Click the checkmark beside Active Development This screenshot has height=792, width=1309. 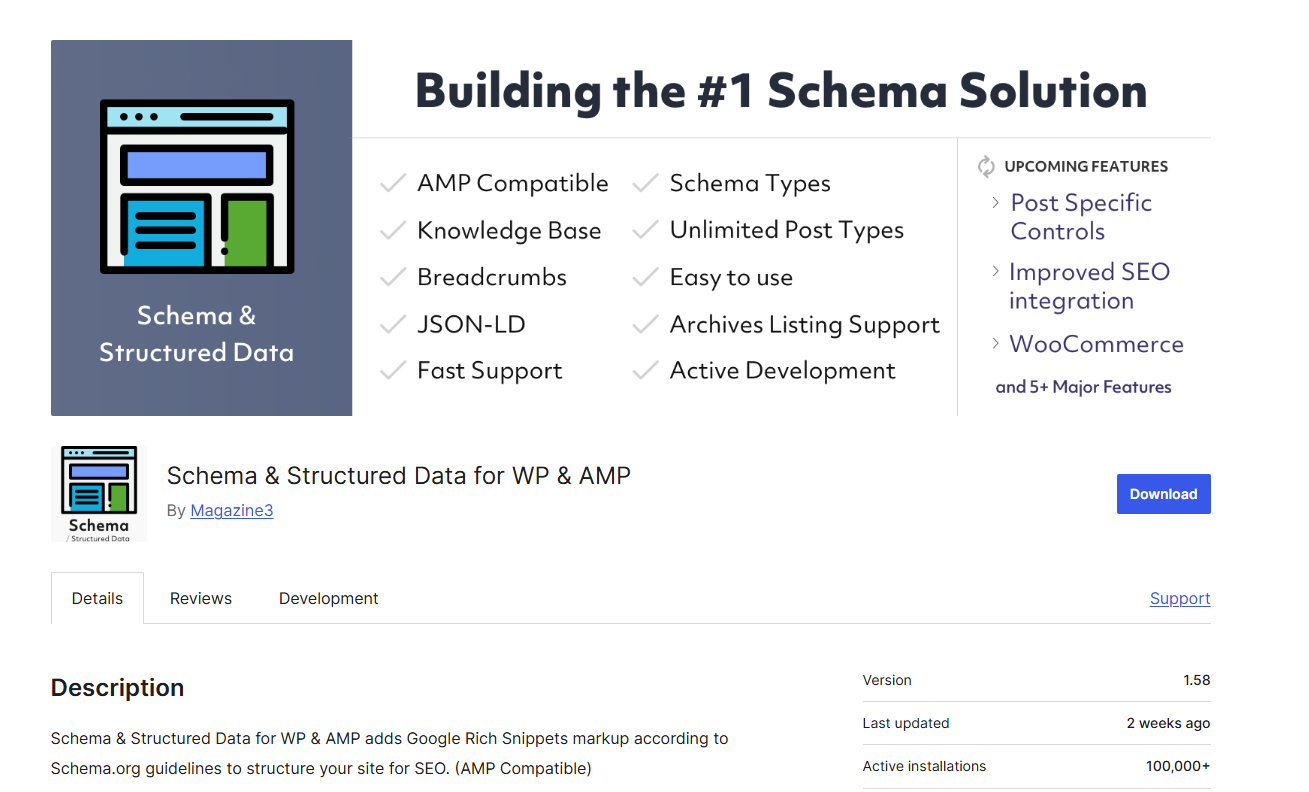tap(645, 370)
